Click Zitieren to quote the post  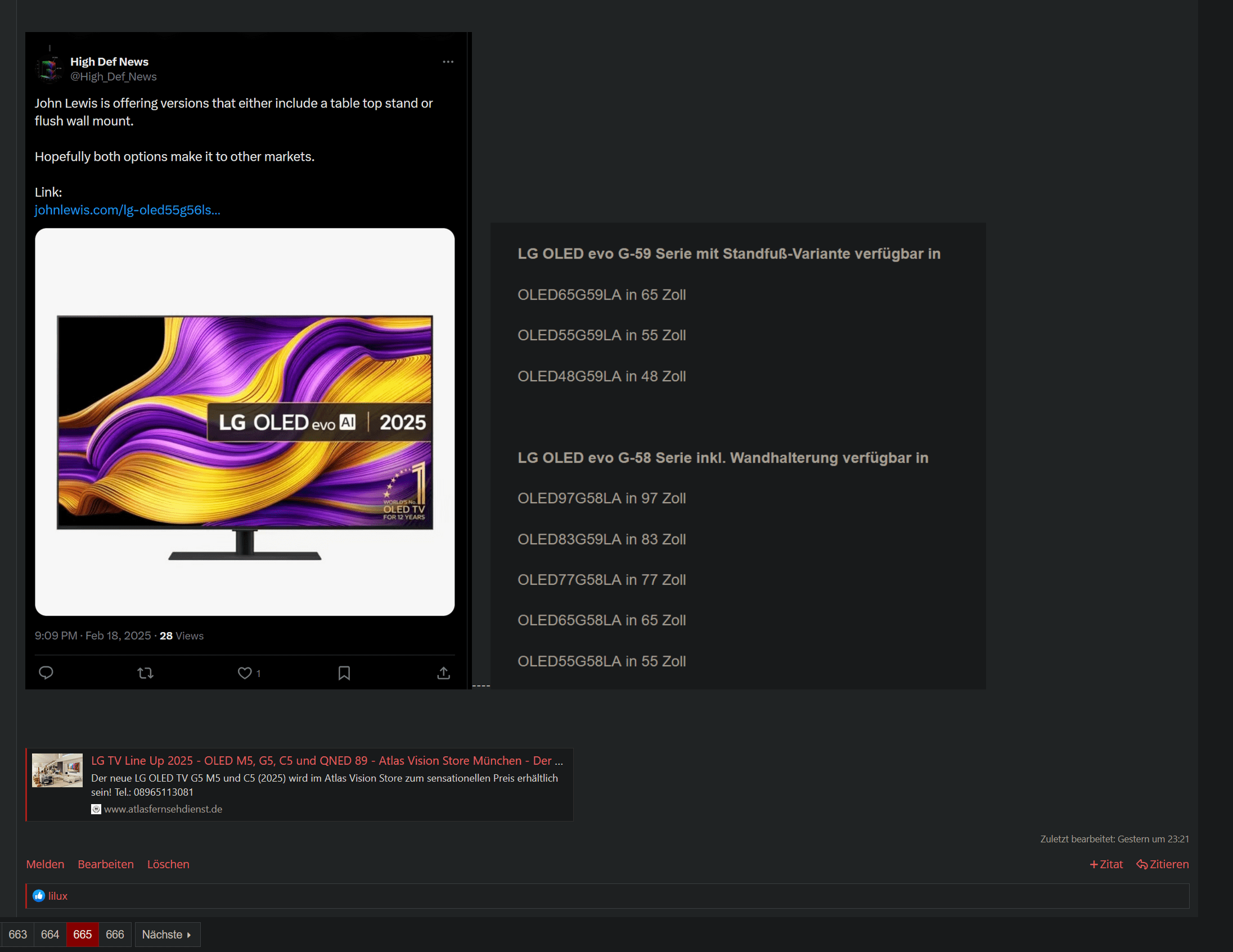1163,864
